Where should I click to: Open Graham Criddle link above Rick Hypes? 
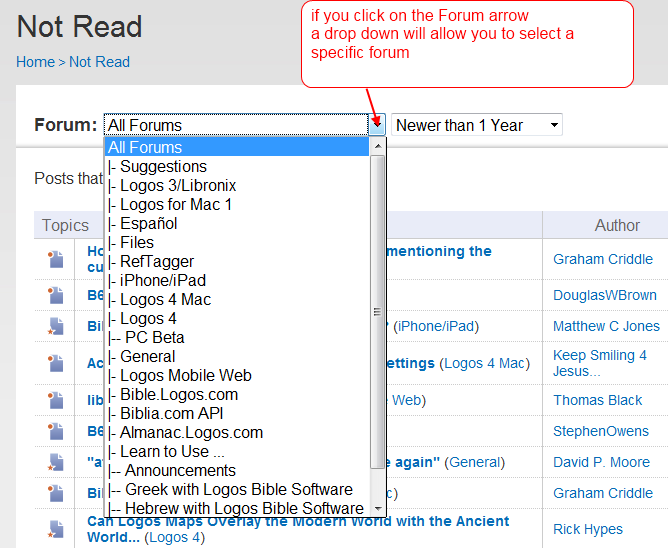[x=603, y=493]
